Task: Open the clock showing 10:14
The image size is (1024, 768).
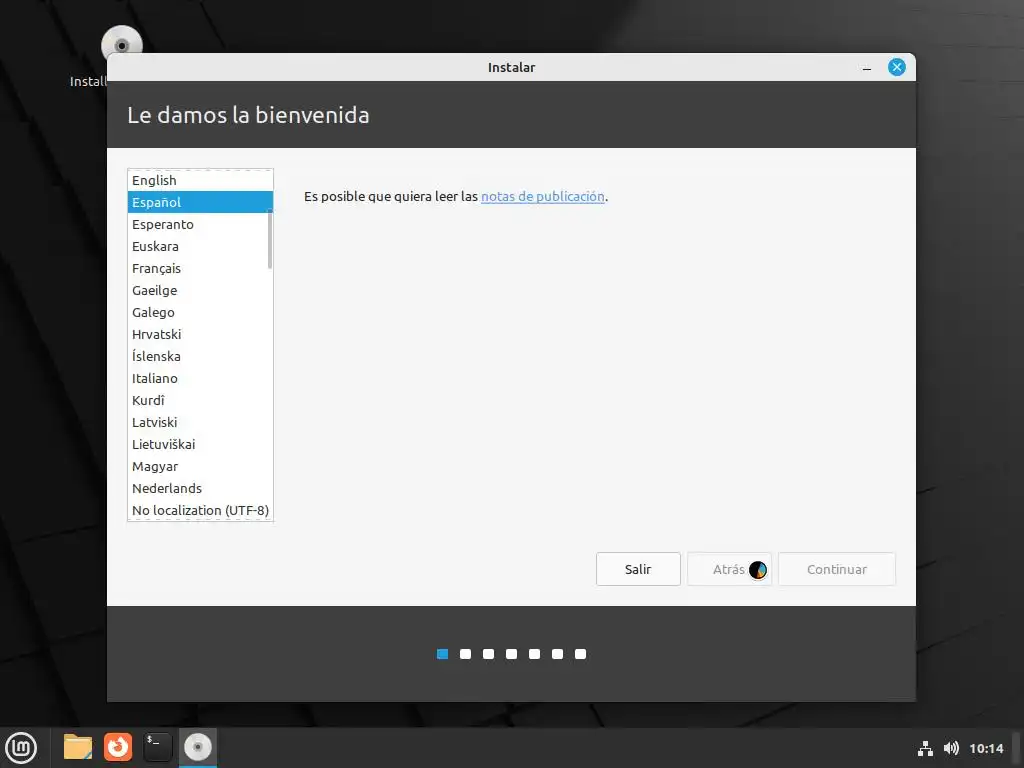Action: click(986, 748)
